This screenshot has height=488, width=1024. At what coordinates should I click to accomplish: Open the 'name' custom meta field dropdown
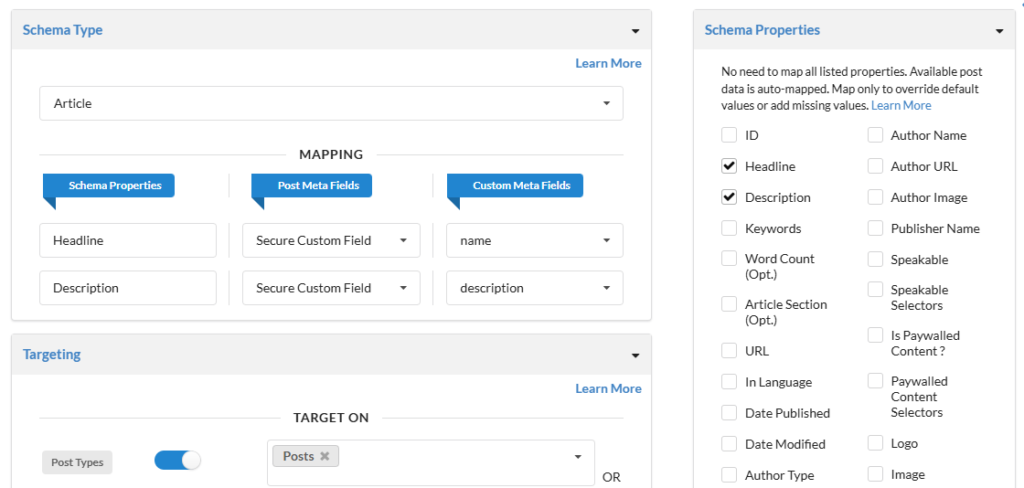coord(534,240)
